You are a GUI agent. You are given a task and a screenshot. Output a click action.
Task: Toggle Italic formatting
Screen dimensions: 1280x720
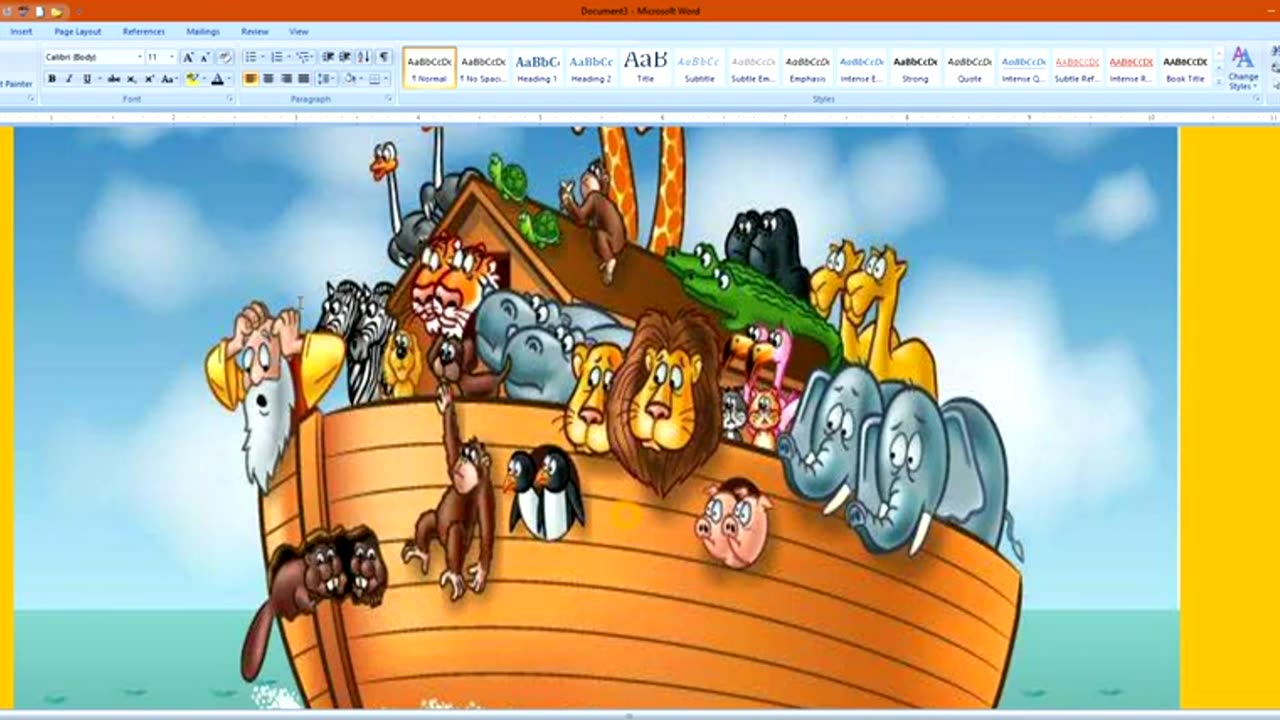(x=69, y=79)
